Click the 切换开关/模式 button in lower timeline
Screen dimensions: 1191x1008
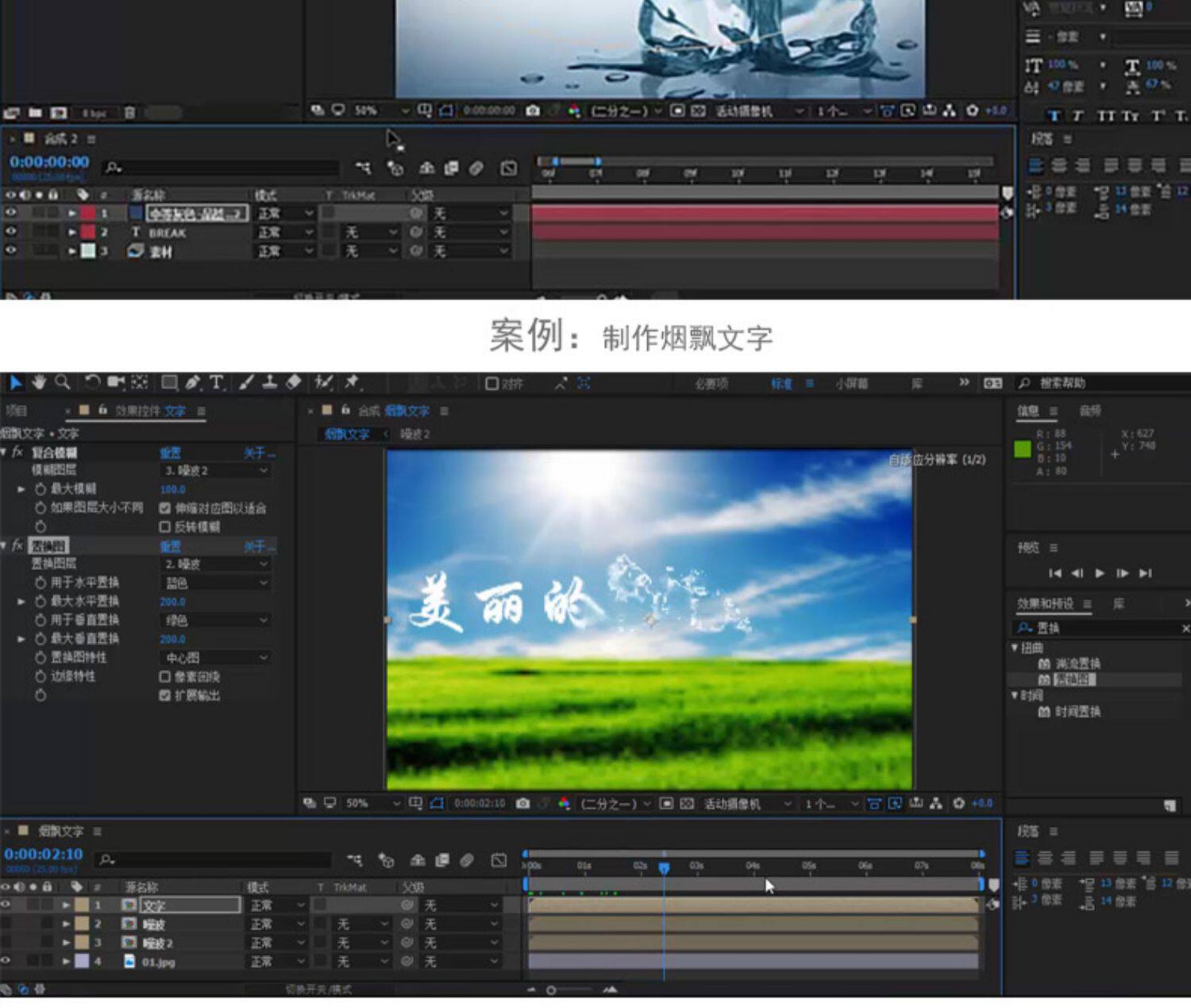point(318,990)
